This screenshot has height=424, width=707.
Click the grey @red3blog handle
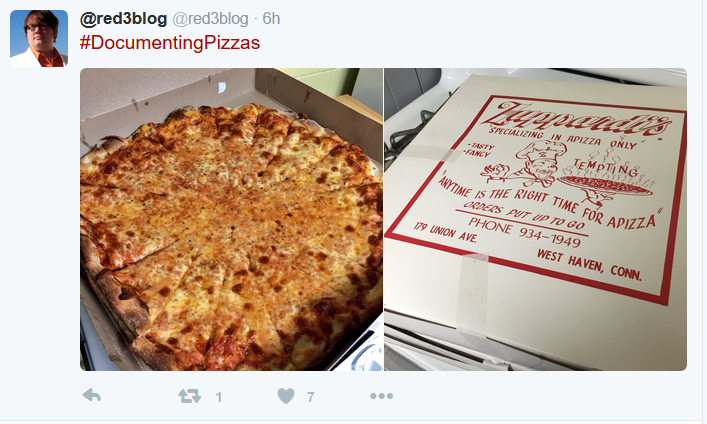pos(210,18)
